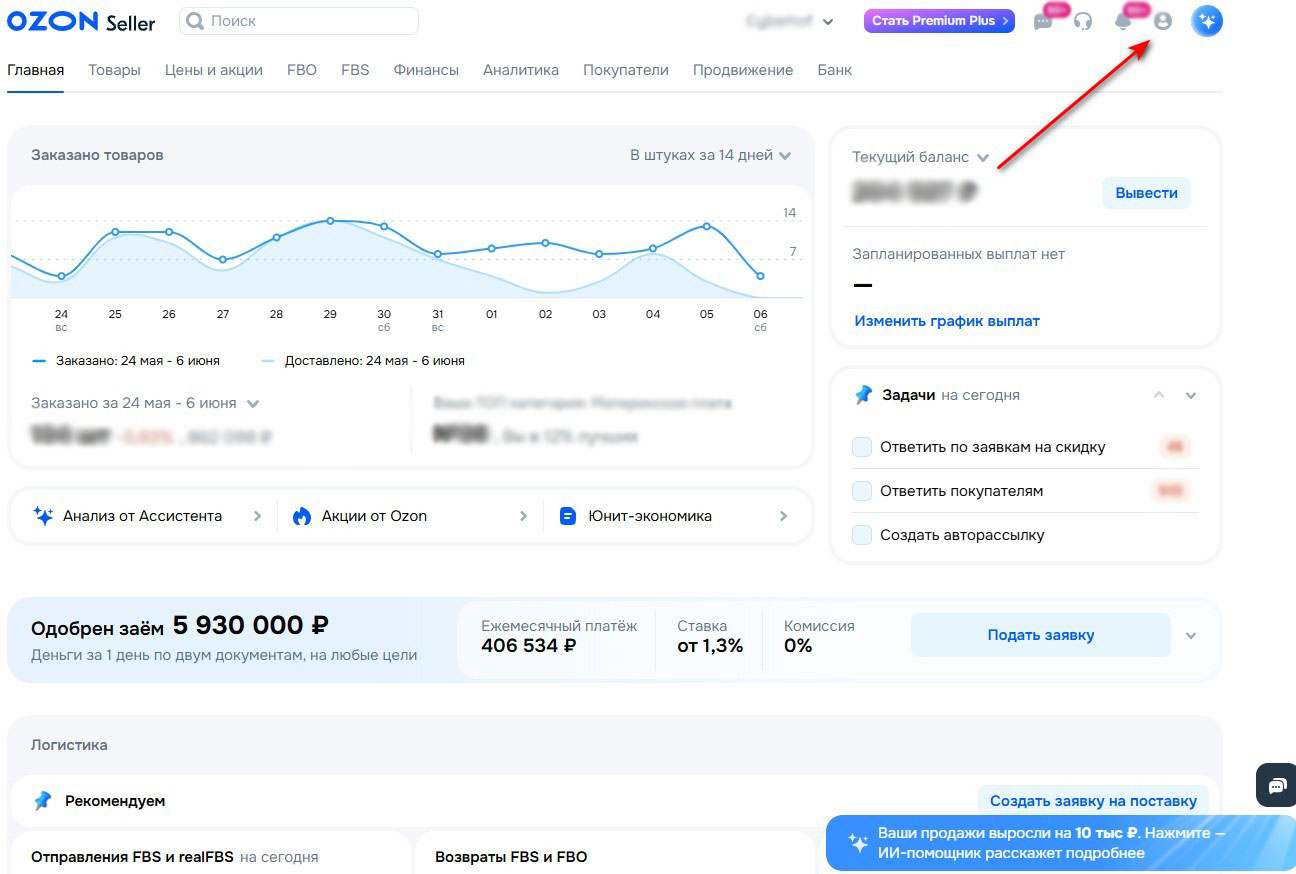The width and height of the screenshot is (1296, 874).
Task: Click the Запланированных выплат нет text
Action: [x=958, y=254]
